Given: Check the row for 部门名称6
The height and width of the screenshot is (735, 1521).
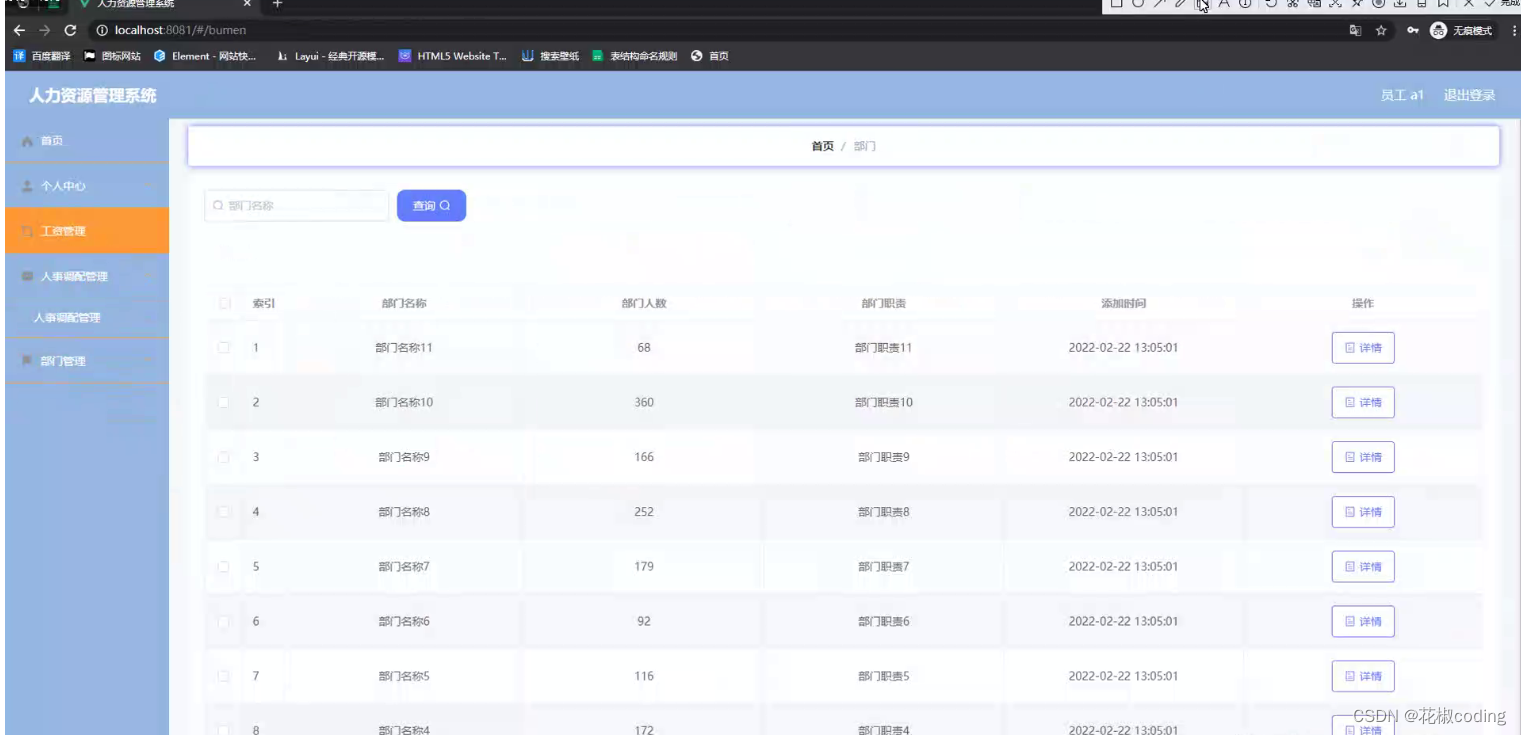Looking at the screenshot, I should click(x=224, y=622).
